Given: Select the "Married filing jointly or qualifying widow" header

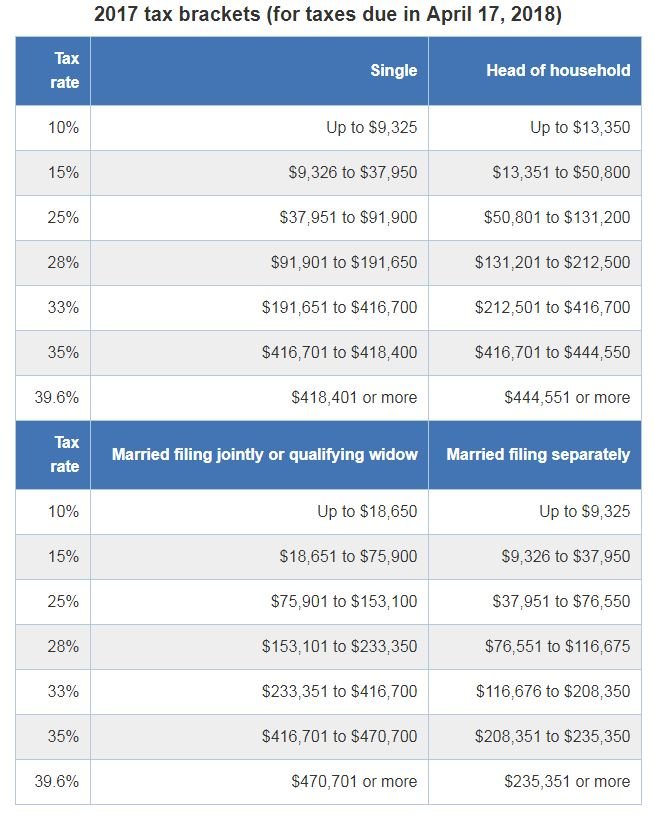Looking at the screenshot, I should click(265, 454).
